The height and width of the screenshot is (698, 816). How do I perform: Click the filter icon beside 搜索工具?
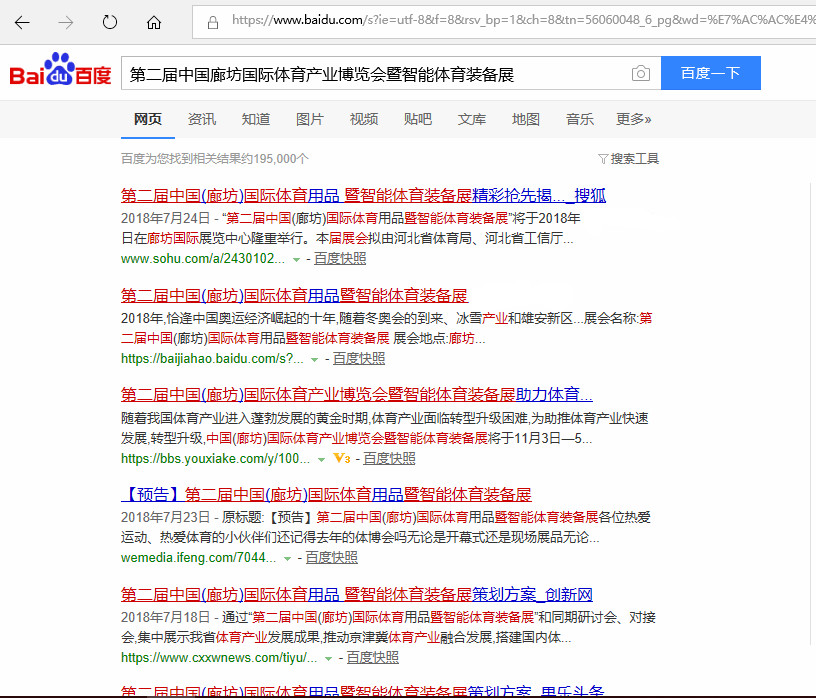click(603, 159)
